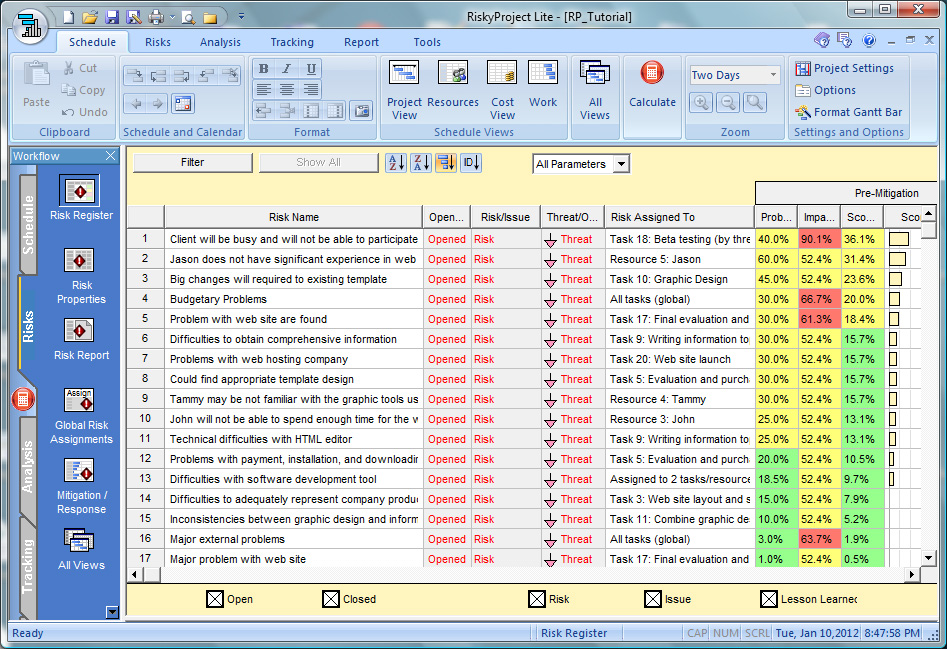Open Global Risk Assignments view
The height and width of the screenshot is (649, 947).
(79, 401)
